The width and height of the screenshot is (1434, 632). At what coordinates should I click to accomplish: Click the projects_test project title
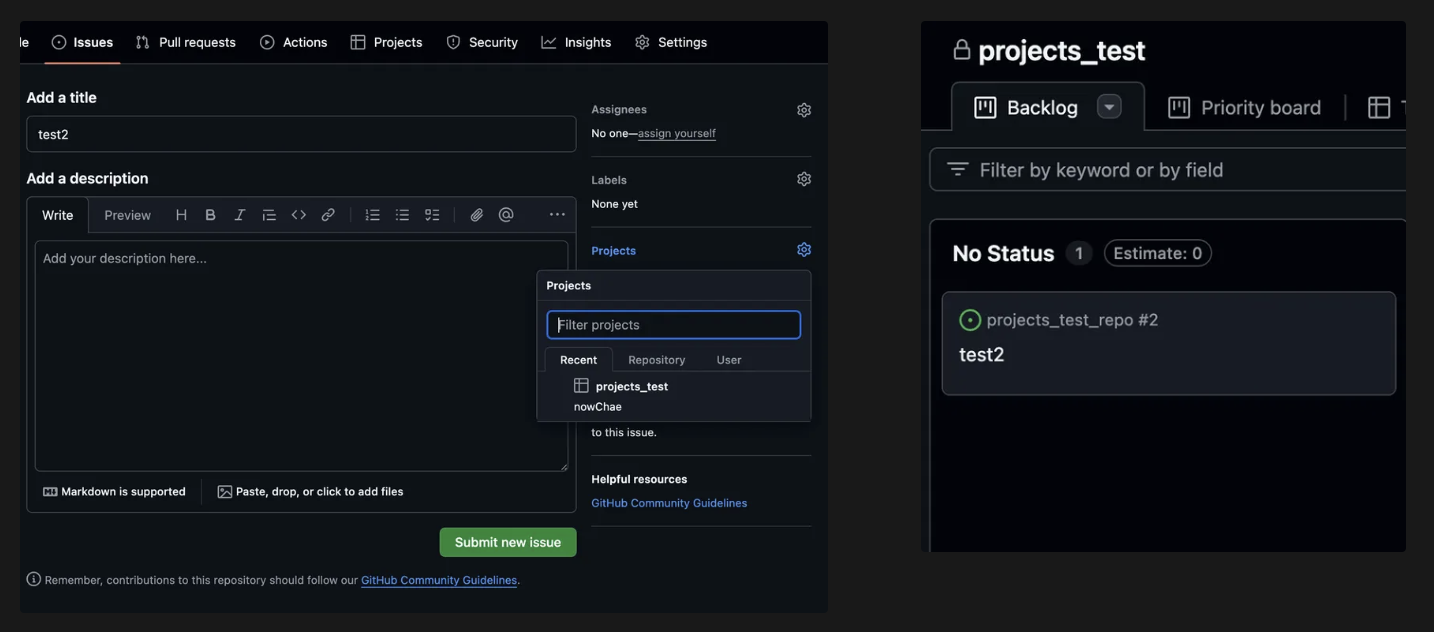point(1061,50)
